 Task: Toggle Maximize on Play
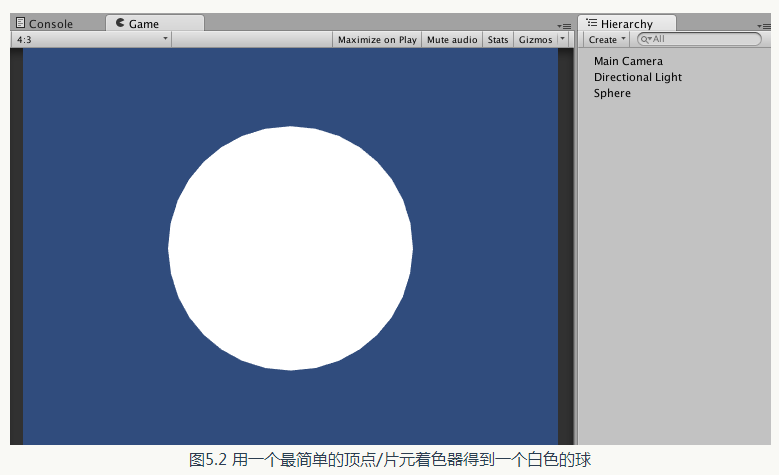pyautogui.click(x=377, y=40)
